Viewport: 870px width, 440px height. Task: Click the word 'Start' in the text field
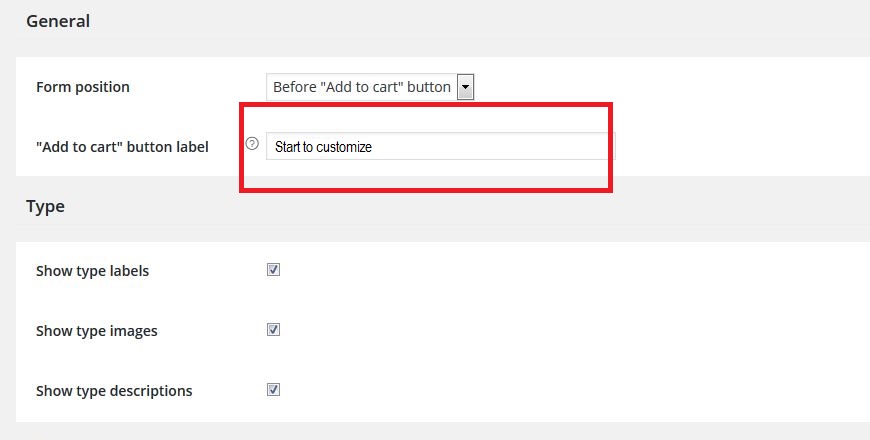pos(287,147)
